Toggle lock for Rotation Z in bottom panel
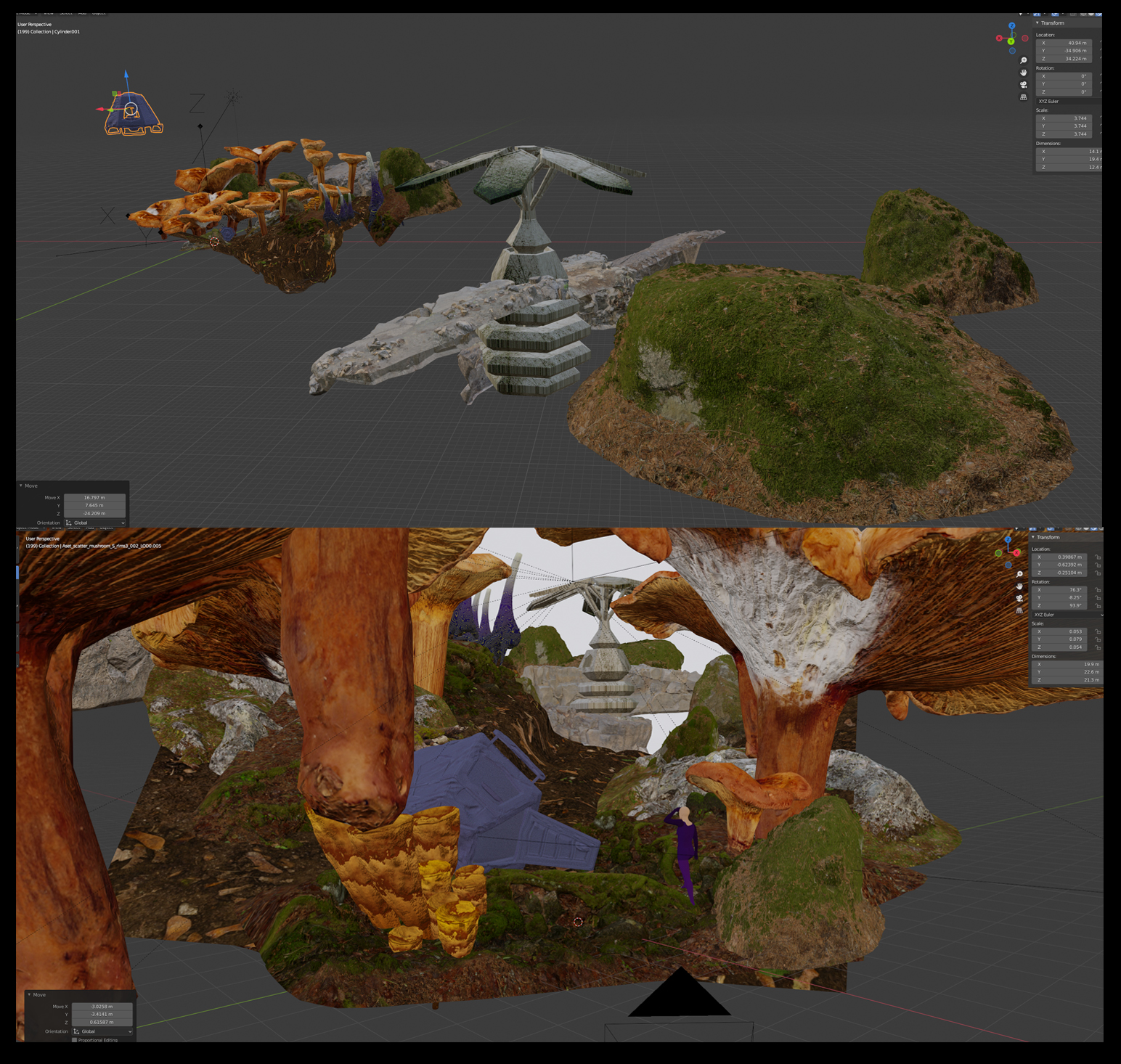Image resolution: width=1121 pixels, height=1064 pixels. point(1098,606)
